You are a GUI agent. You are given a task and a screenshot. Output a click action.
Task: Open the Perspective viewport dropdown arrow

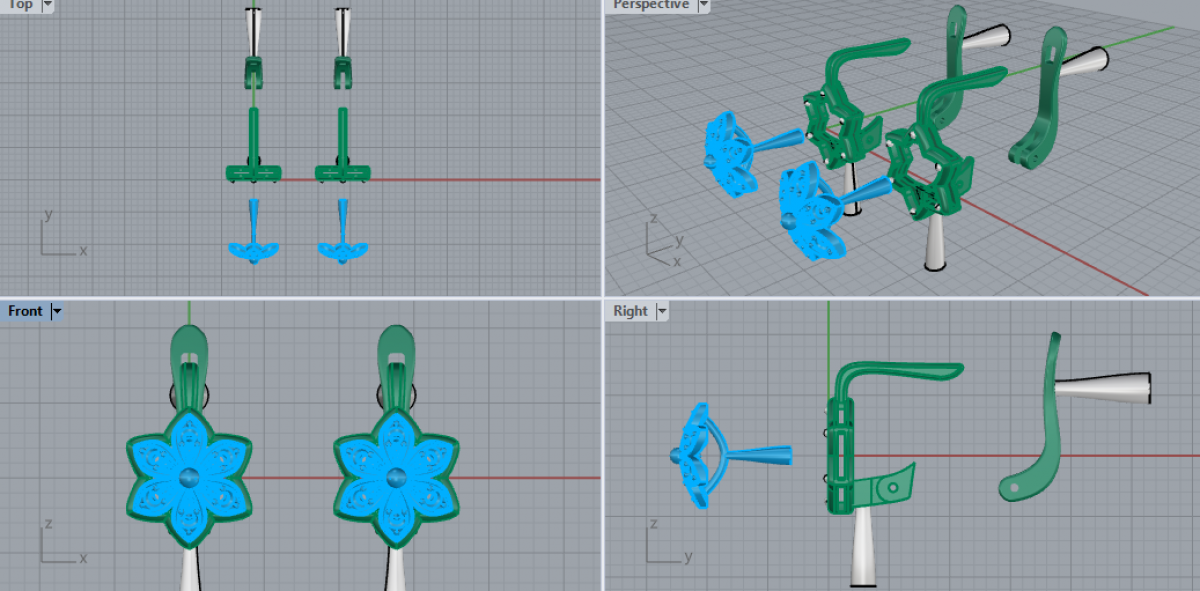(x=703, y=4)
